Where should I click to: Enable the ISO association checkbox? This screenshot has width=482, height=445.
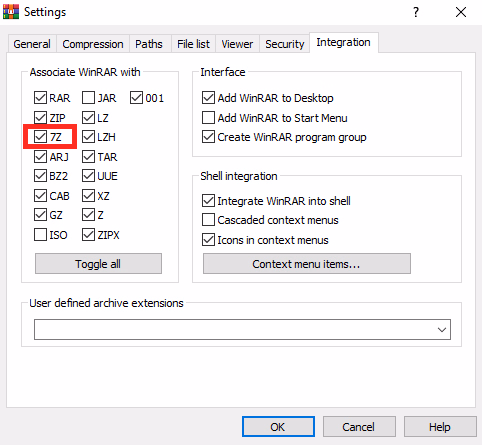40,235
